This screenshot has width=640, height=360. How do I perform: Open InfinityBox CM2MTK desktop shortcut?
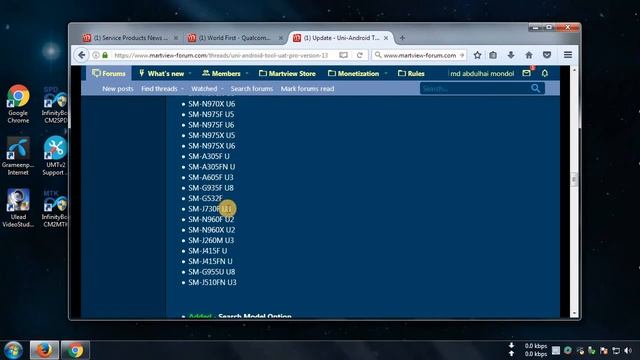coord(55,209)
